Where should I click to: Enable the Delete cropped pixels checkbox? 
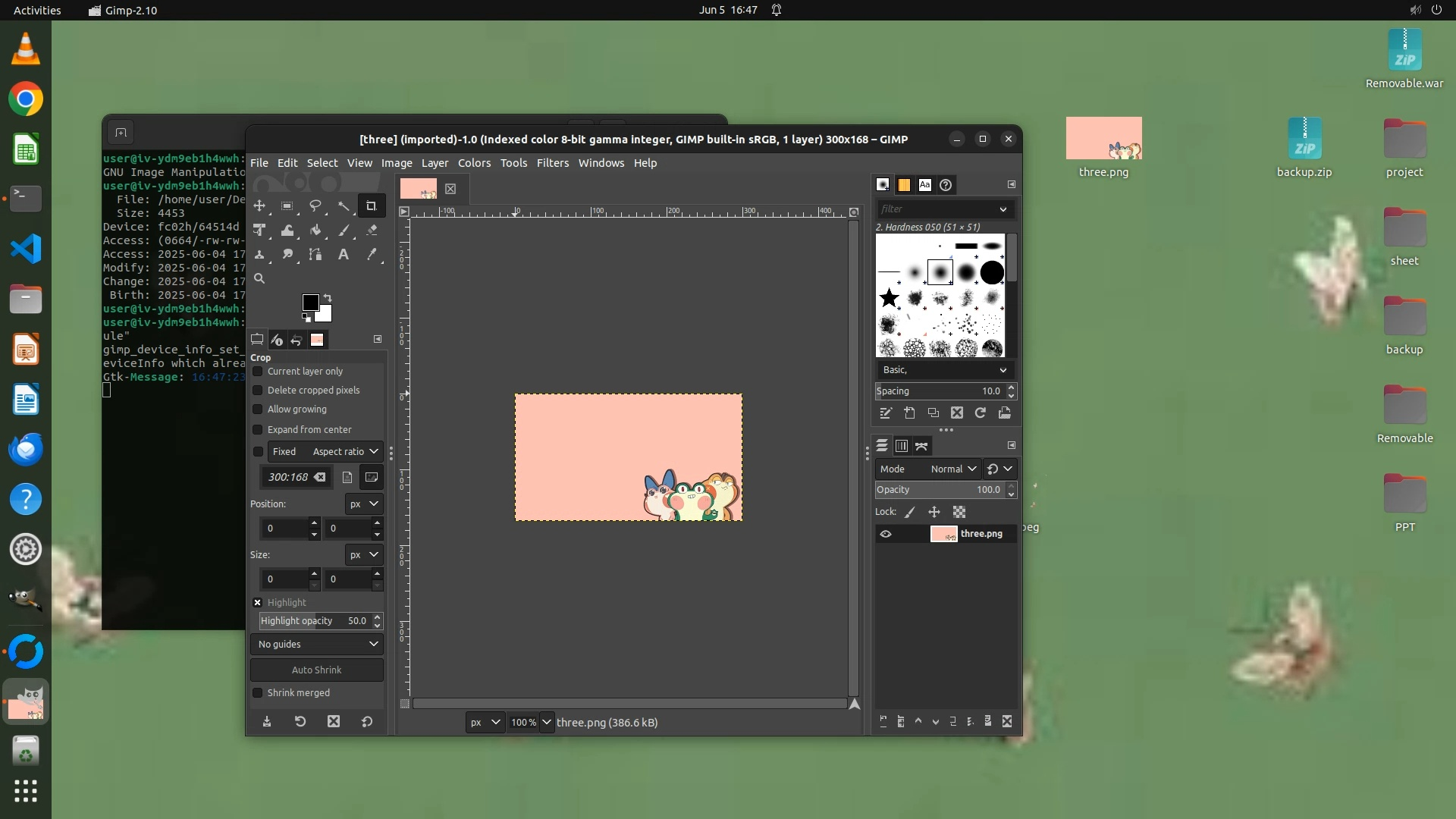click(x=258, y=391)
